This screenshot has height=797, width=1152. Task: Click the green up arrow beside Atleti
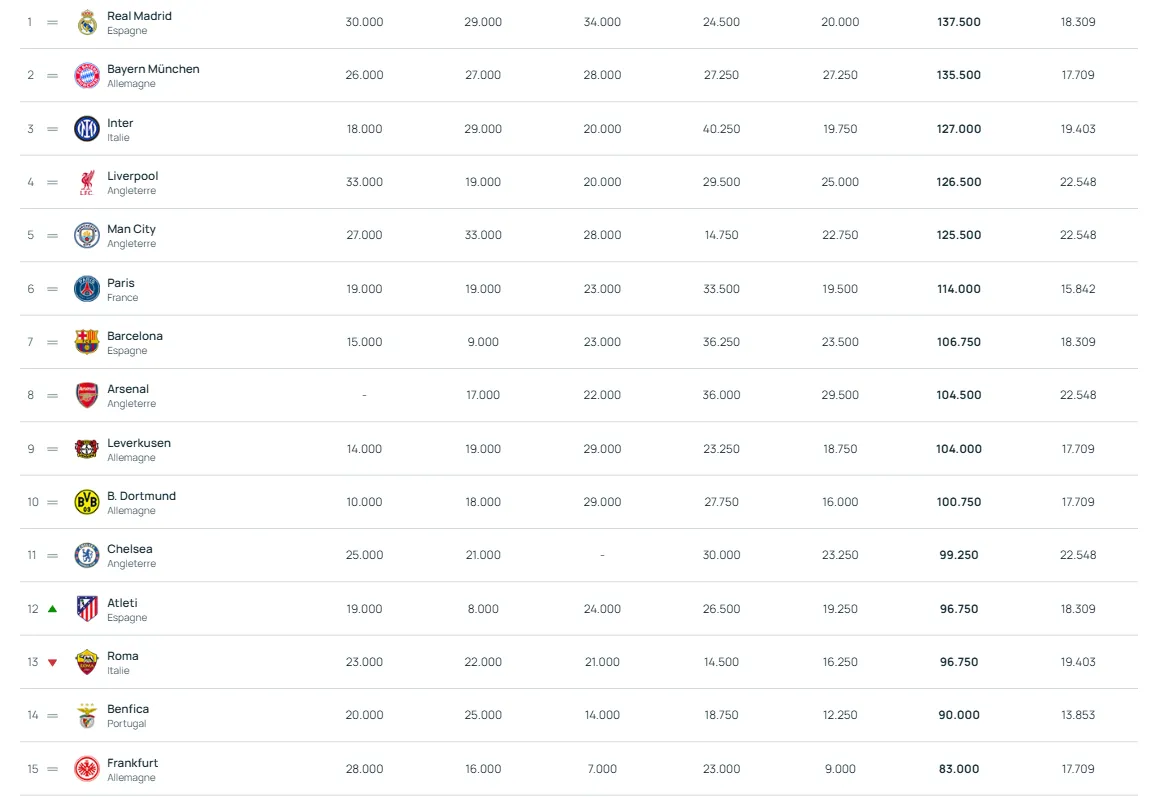[x=52, y=609]
